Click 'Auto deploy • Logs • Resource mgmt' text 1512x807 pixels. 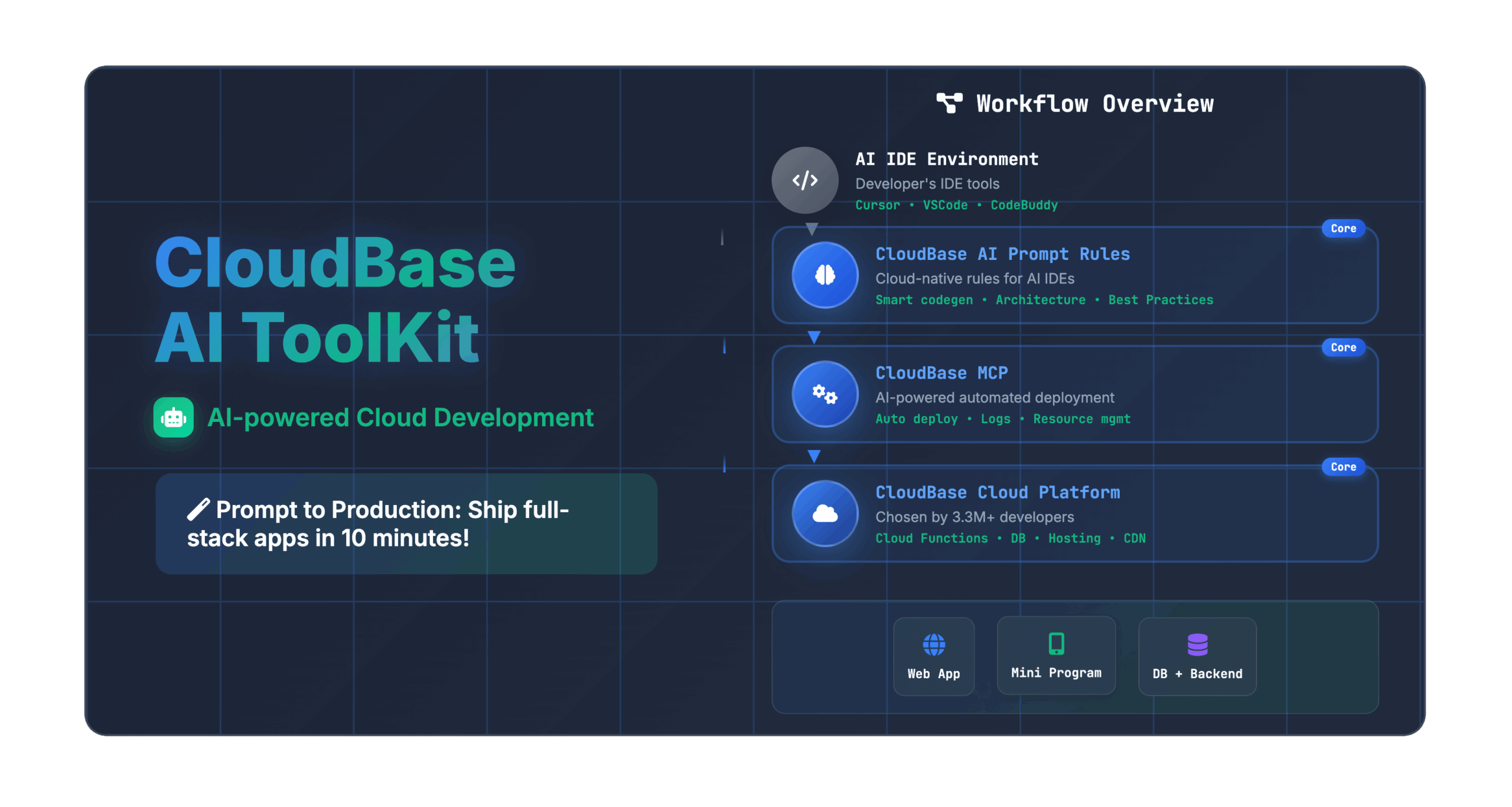(1003, 419)
